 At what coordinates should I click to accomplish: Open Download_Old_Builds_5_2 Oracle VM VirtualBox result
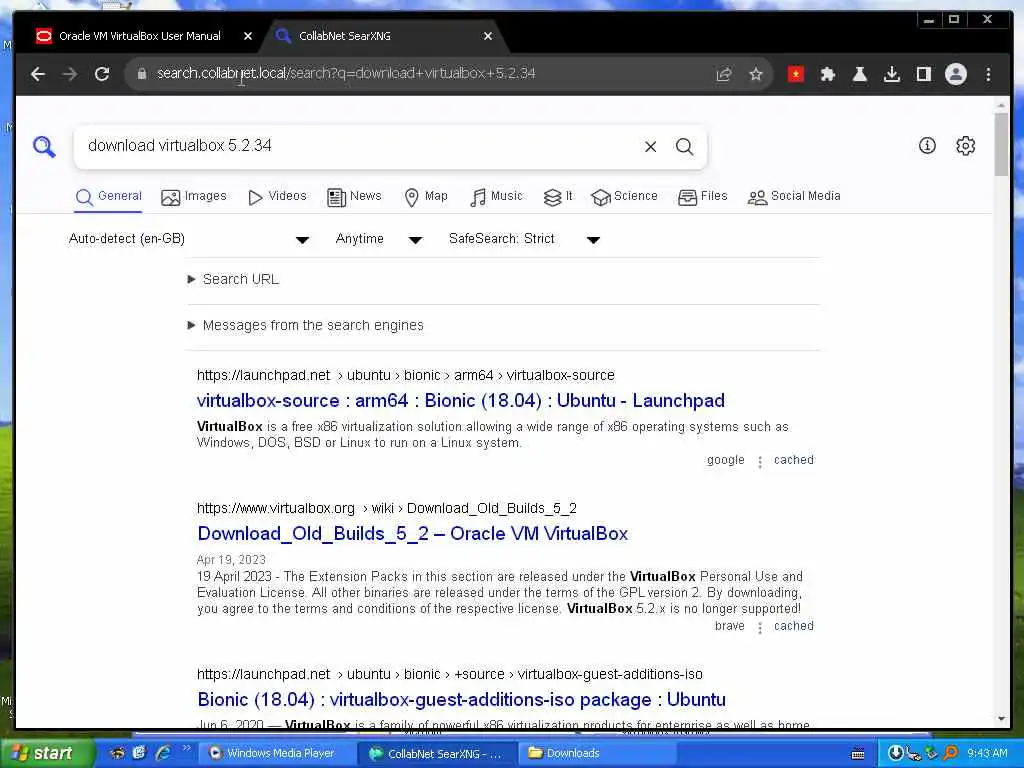[x=412, y=534]
